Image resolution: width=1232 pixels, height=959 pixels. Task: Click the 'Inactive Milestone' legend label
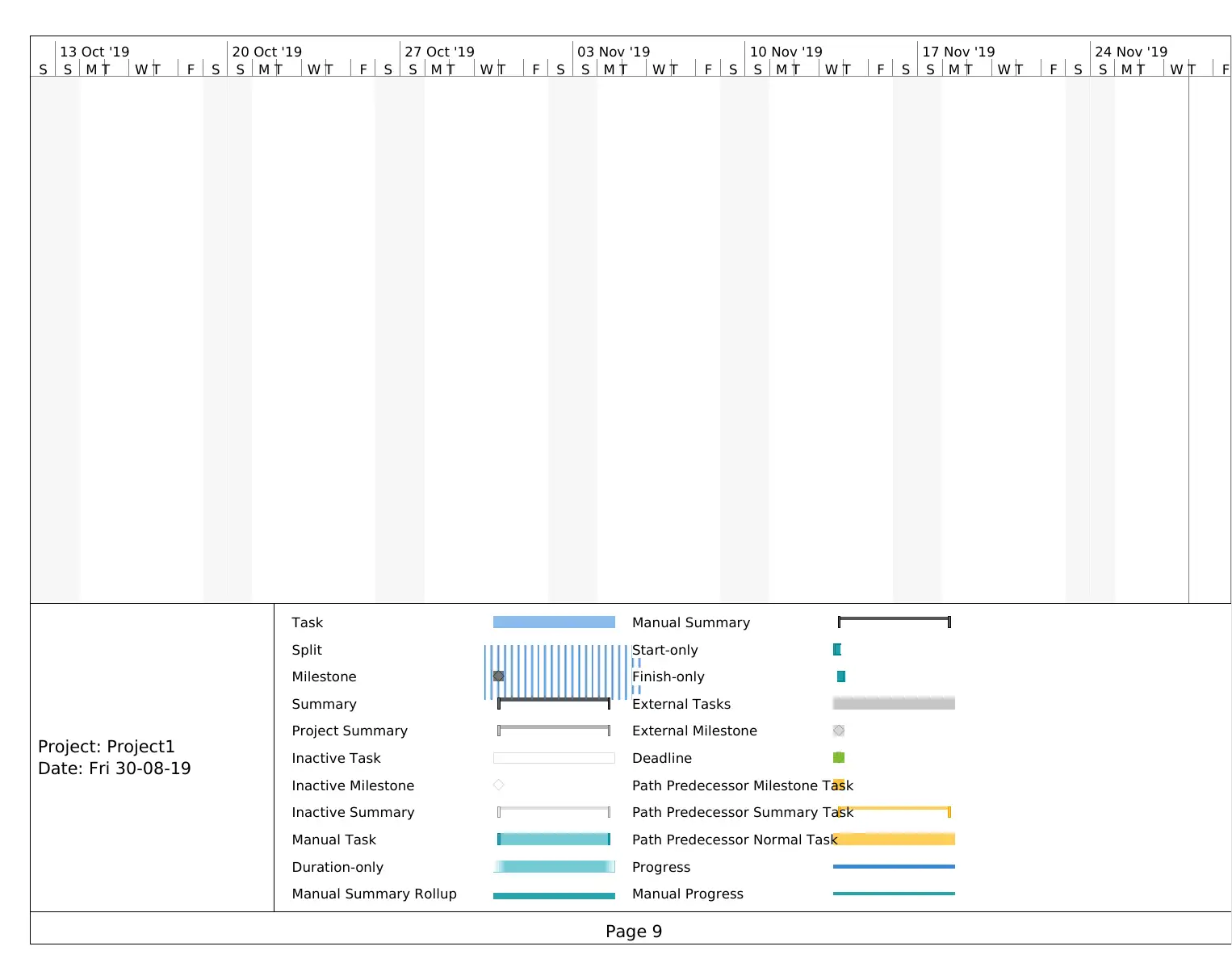coord(353,785)
